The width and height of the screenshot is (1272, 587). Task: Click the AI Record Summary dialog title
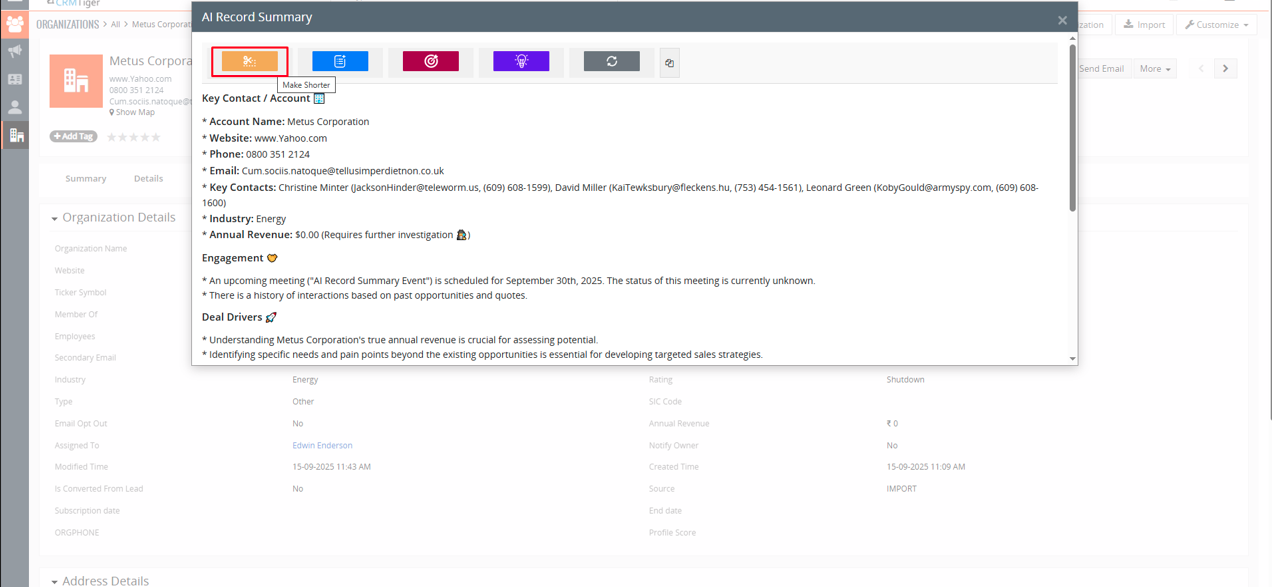257,17
